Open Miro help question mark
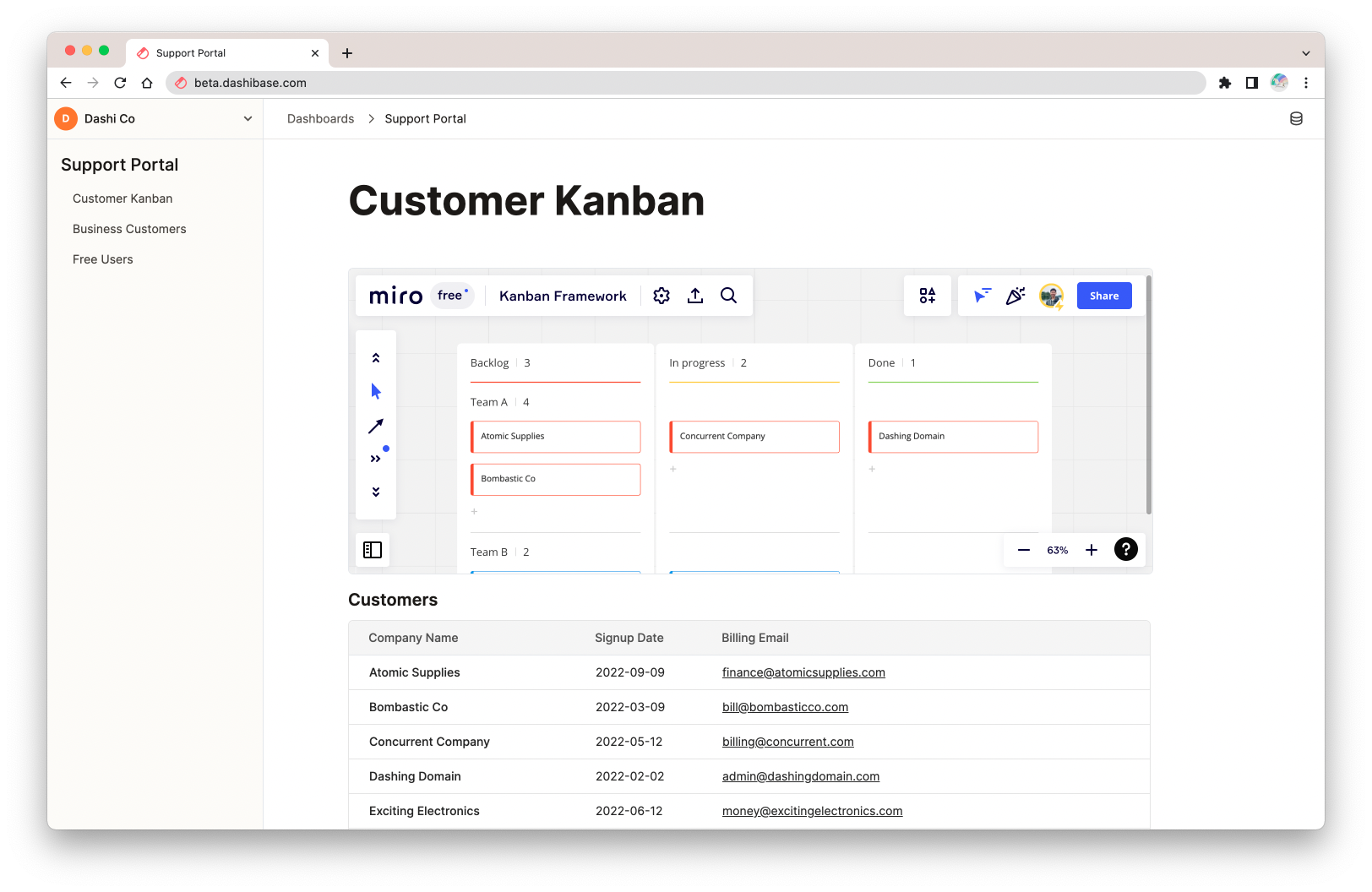The height and width of the screenshot is (892, 1372). [x=1126, y=549]
